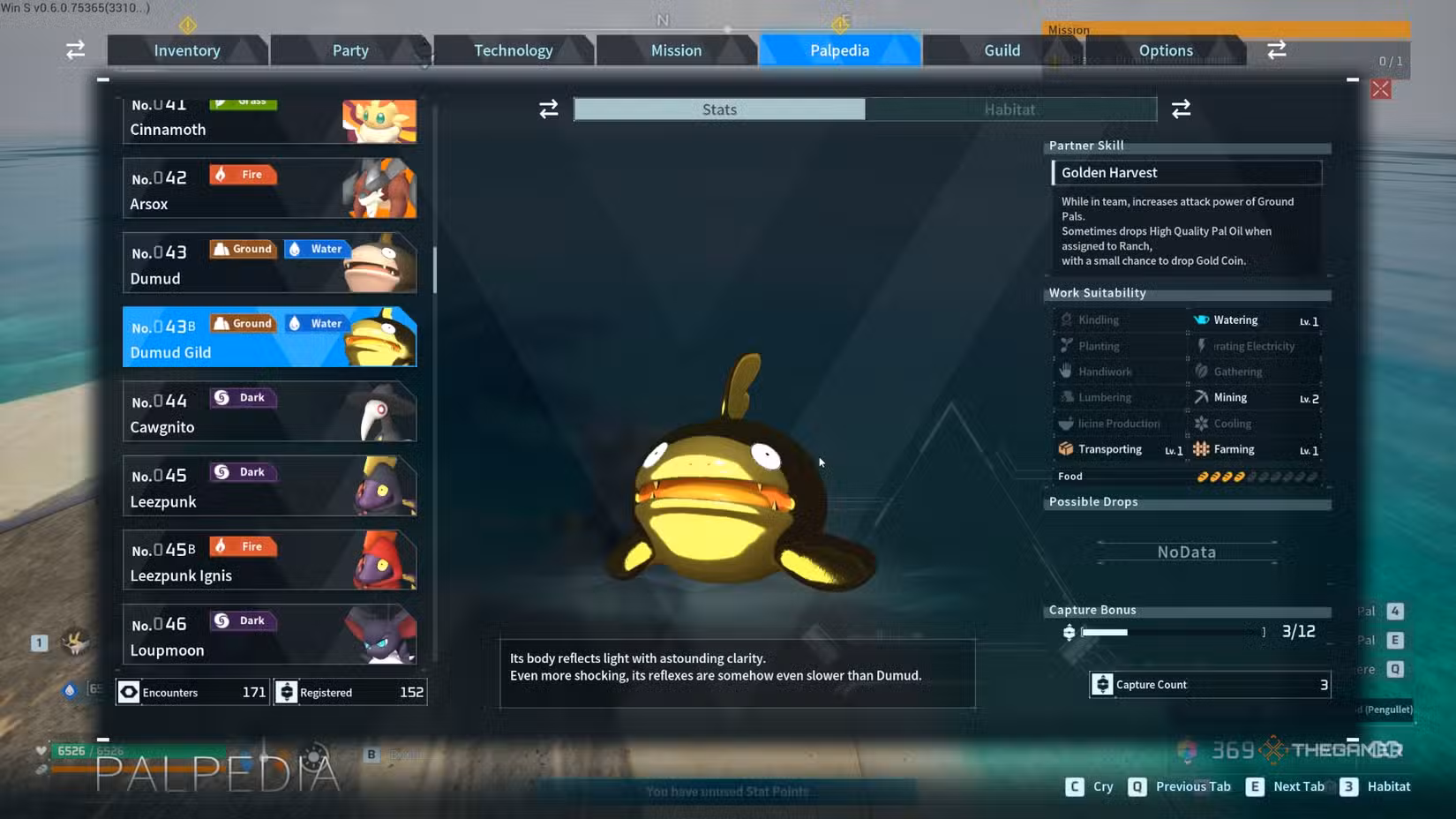Click Arsox's Fire element badge
Screen dimensions: 1456x819
(243, 175)
